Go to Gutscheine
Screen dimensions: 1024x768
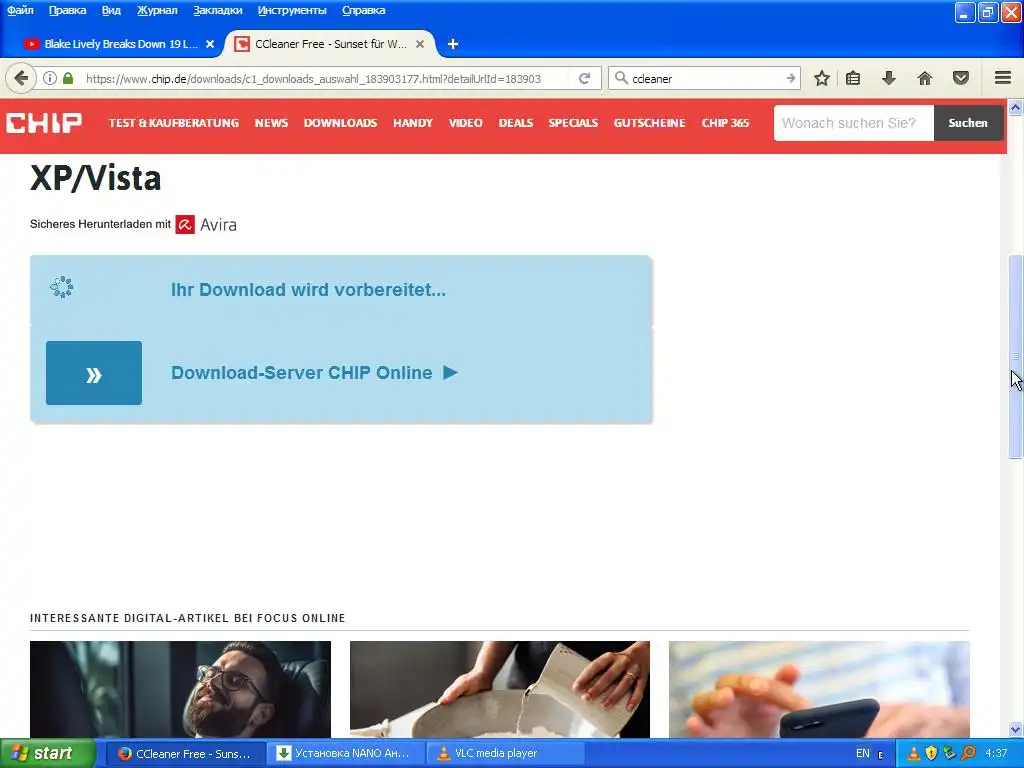650,123
